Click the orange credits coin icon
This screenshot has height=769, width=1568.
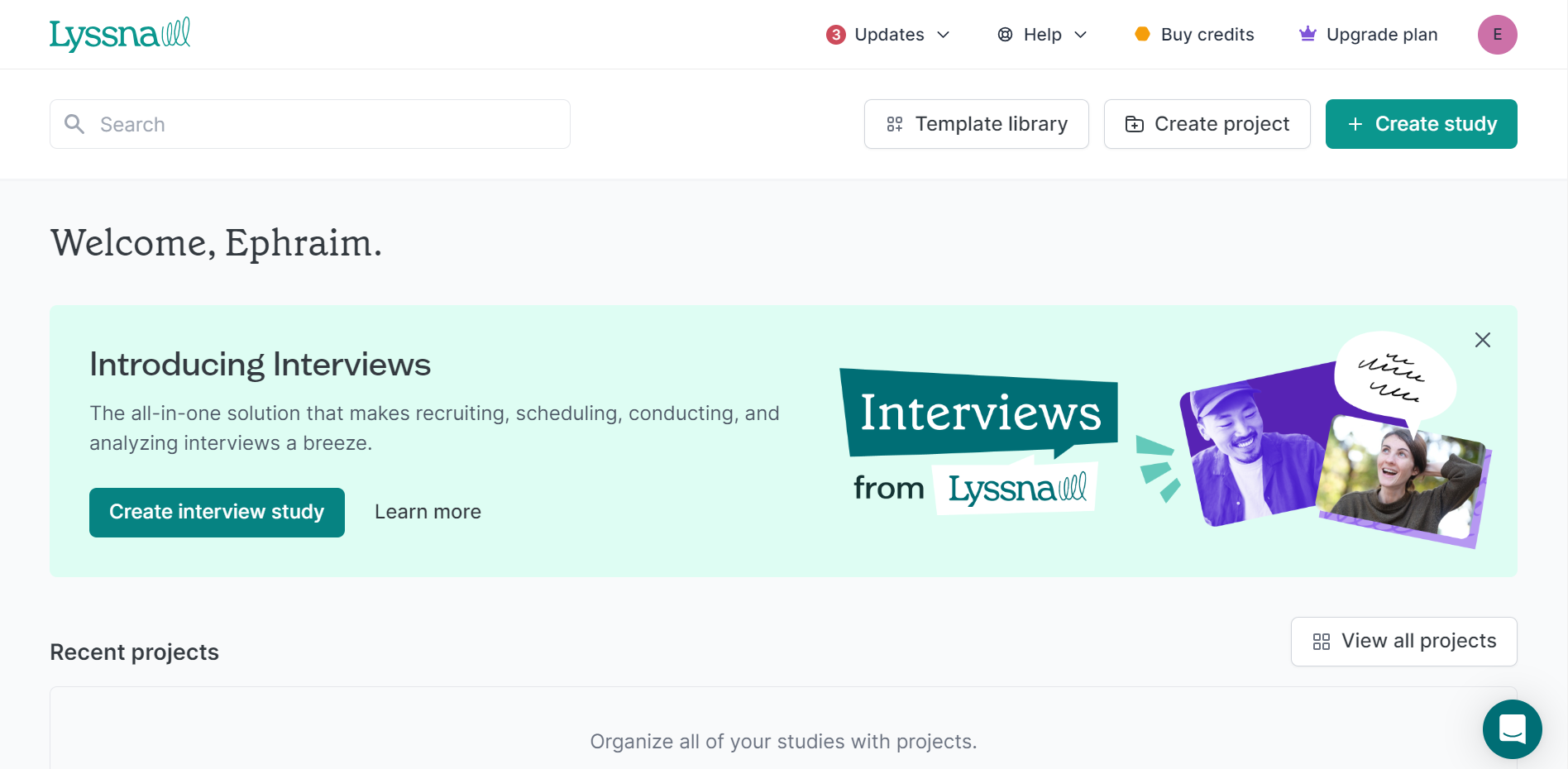(x=1143, y=34)
